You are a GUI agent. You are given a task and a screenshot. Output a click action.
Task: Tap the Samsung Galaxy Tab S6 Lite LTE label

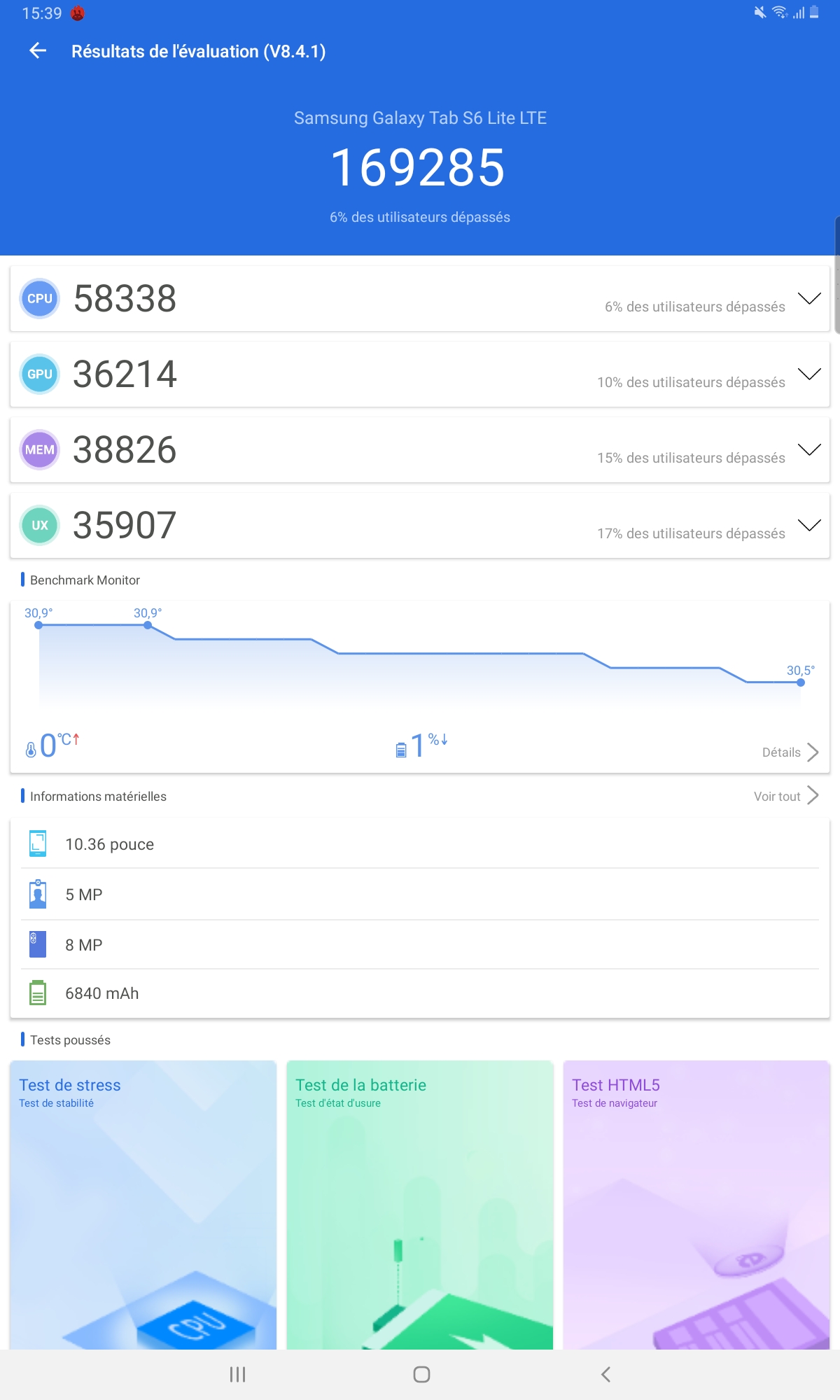(420, 118)
